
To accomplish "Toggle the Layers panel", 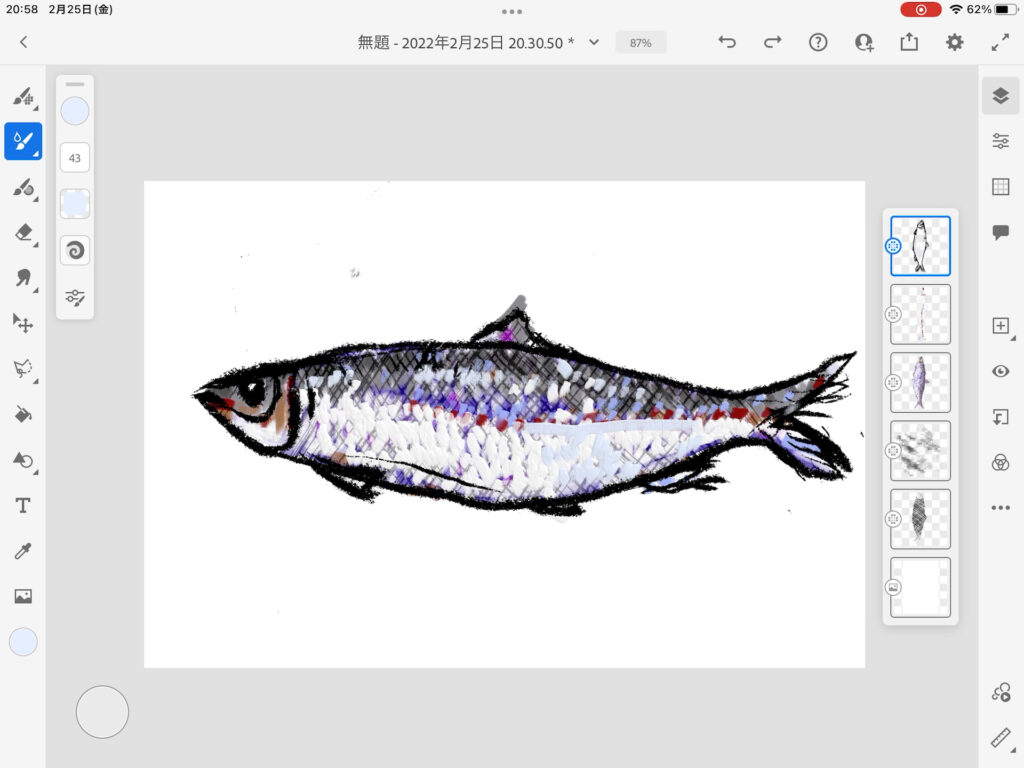I will pyautogui.click(x=1000, y=96).
